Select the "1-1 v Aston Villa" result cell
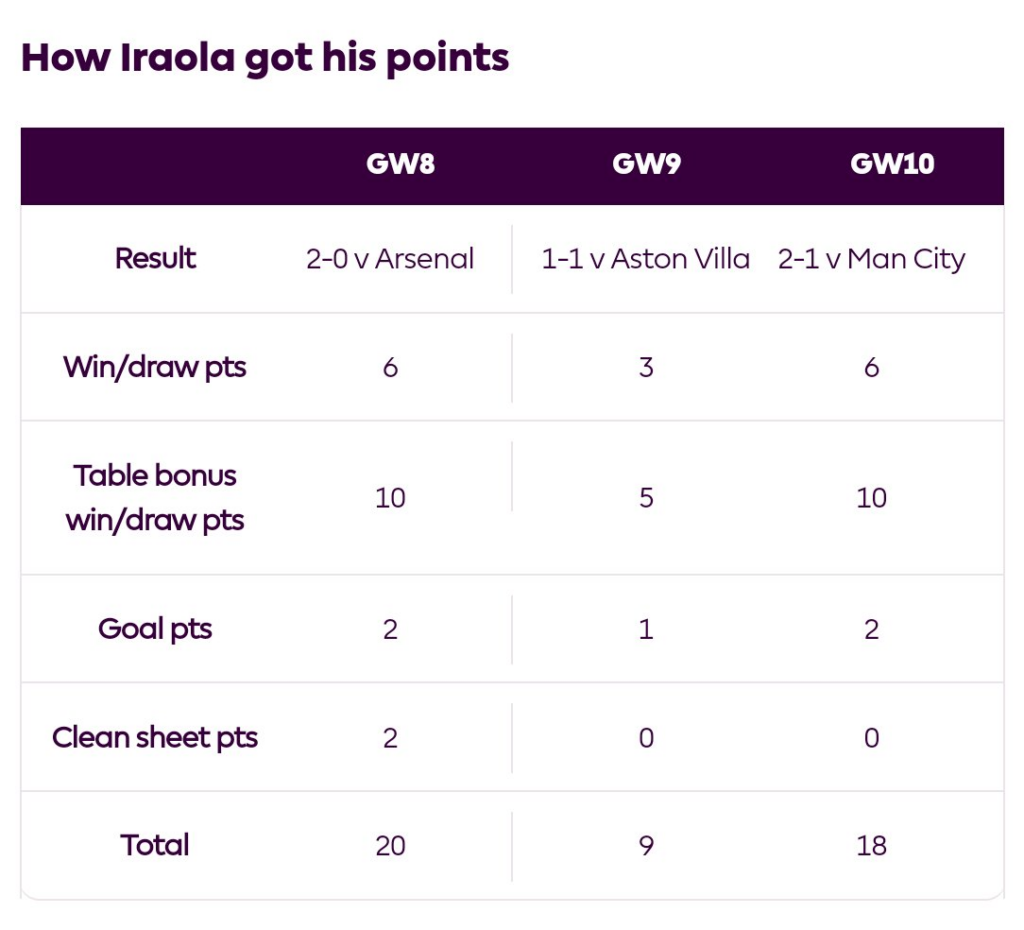Screen dimensions: 1024x930 (x=646, y=260)
